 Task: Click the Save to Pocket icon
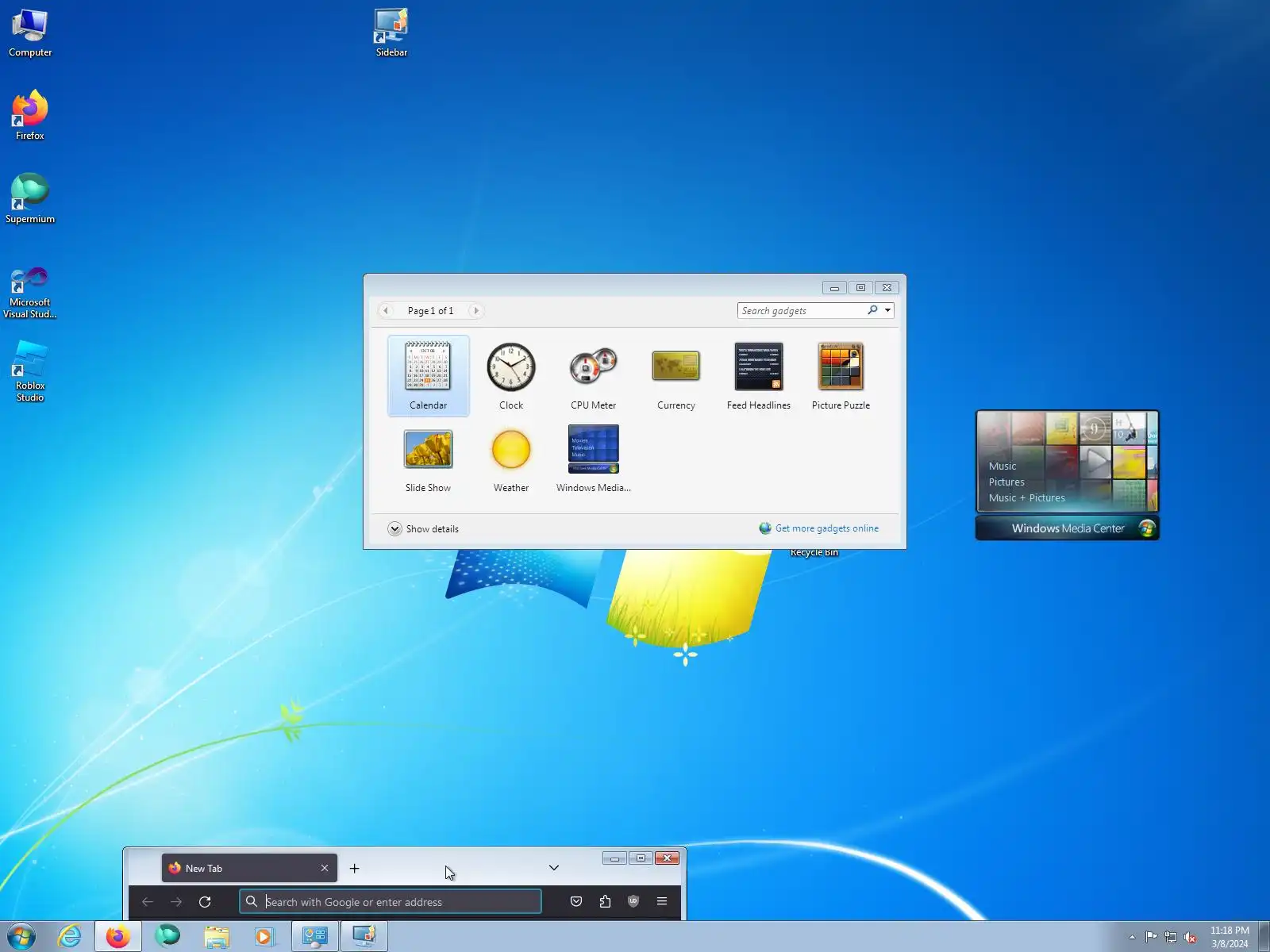576,901
